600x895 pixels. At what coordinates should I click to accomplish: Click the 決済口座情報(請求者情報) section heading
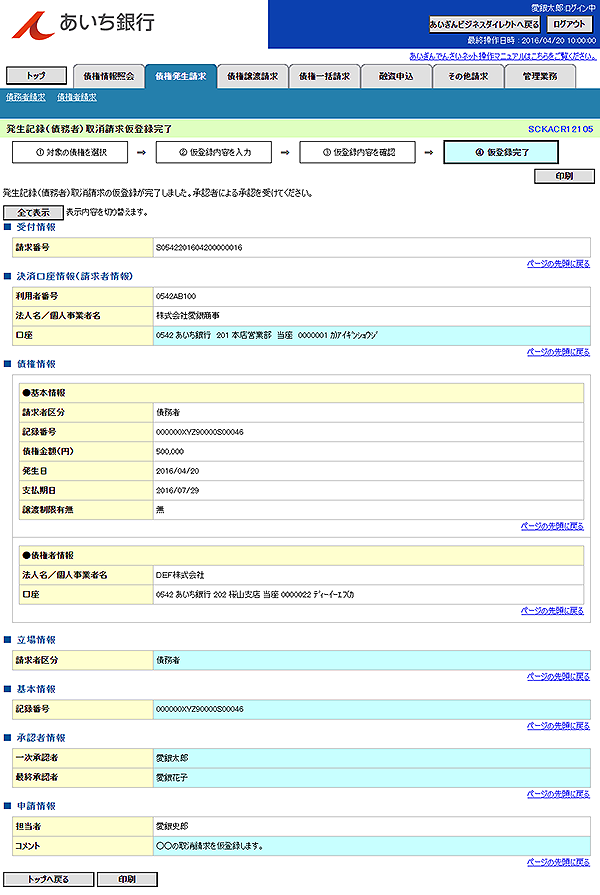pos(74,276)
